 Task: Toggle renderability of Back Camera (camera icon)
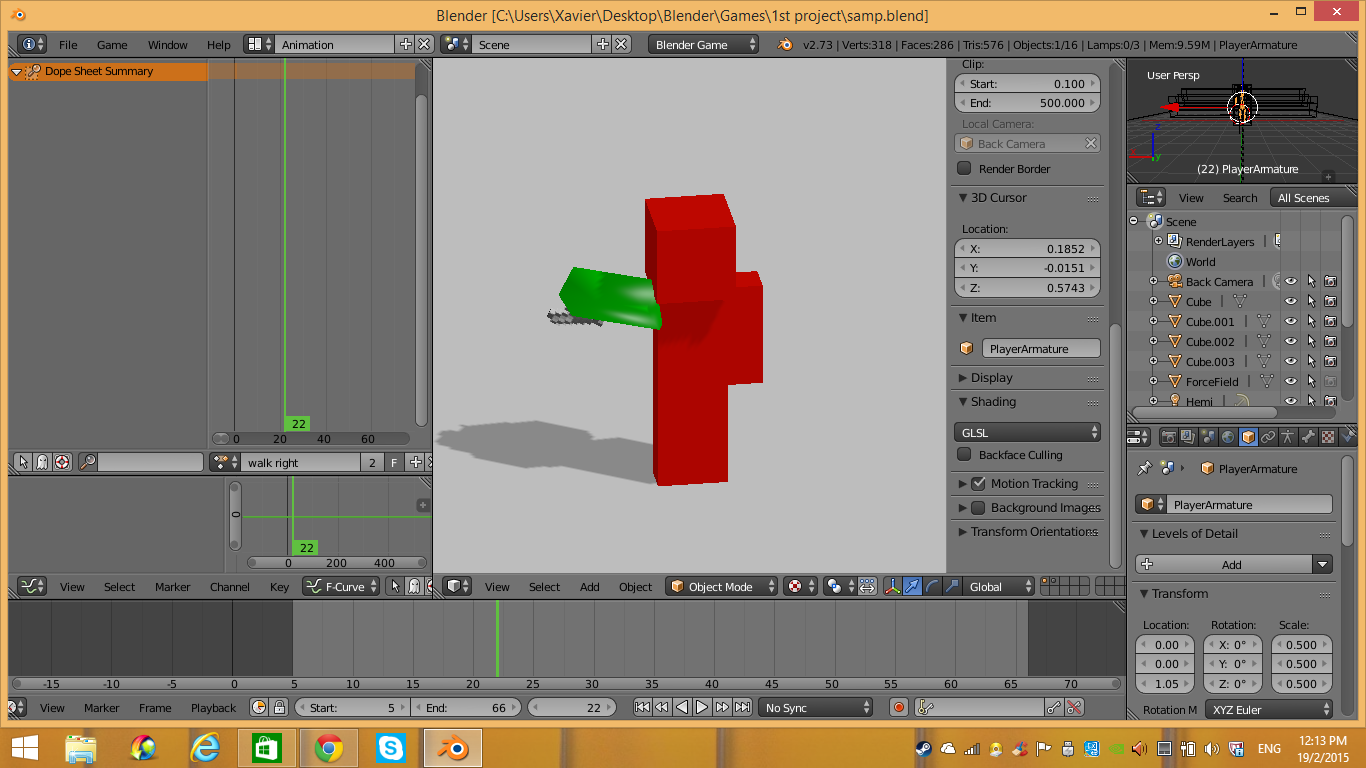[x=1330, y=281]
